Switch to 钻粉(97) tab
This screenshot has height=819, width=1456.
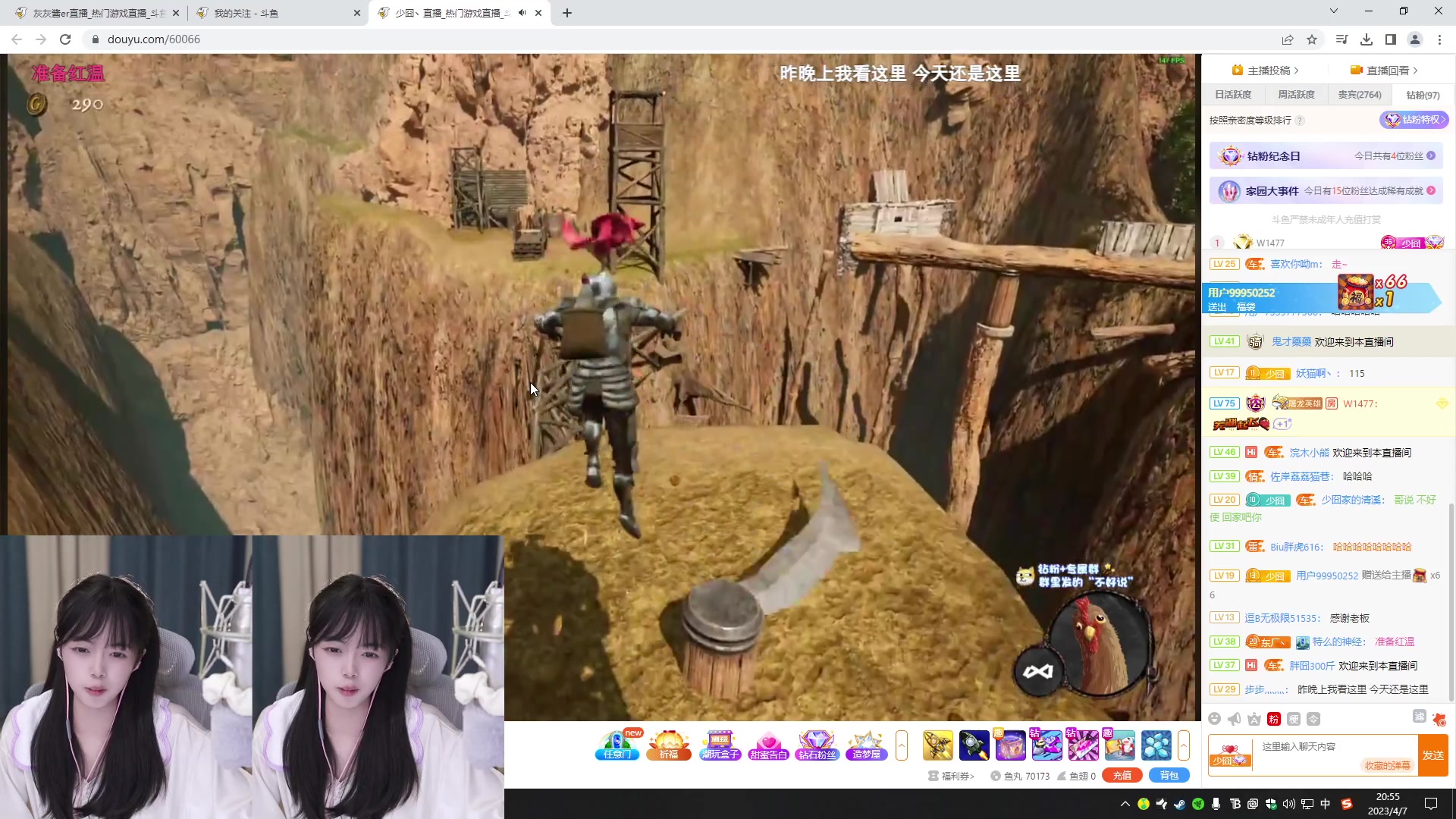[x=1423, y=95]
